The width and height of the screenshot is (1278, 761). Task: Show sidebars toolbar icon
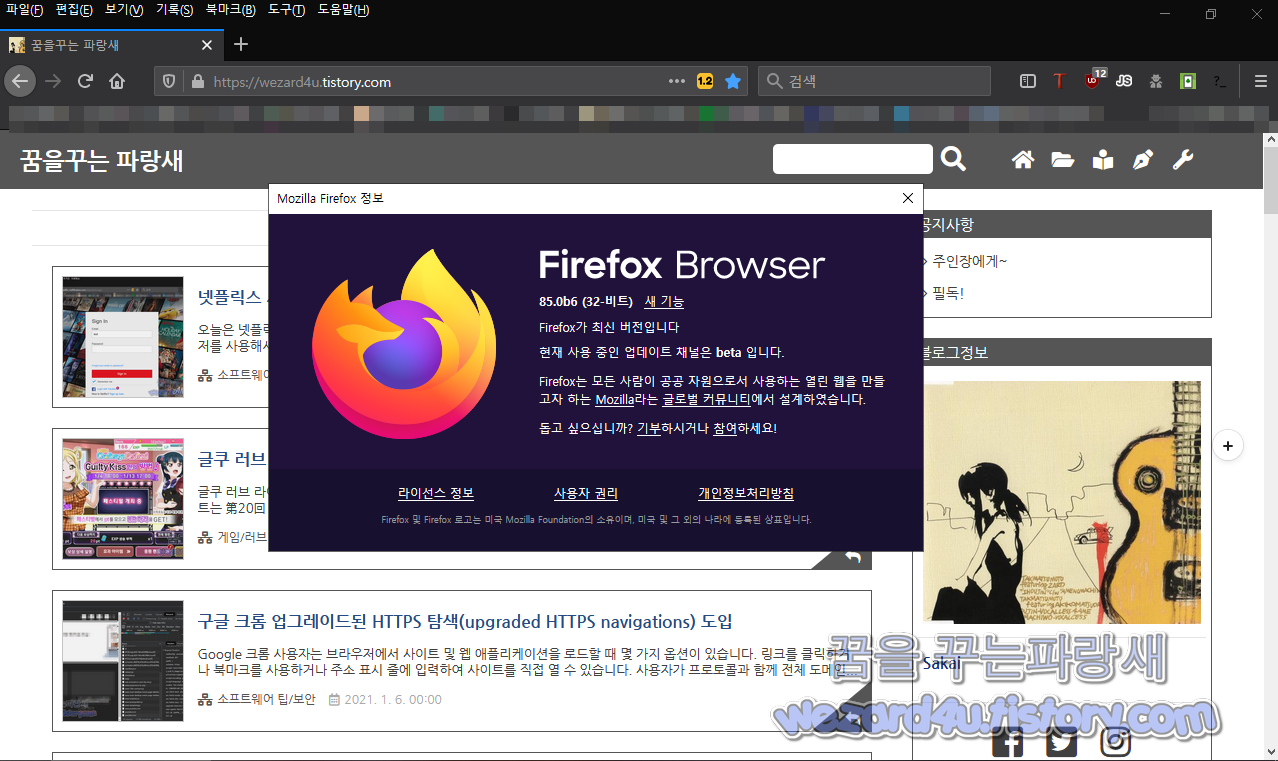[x=1028, y=81]
